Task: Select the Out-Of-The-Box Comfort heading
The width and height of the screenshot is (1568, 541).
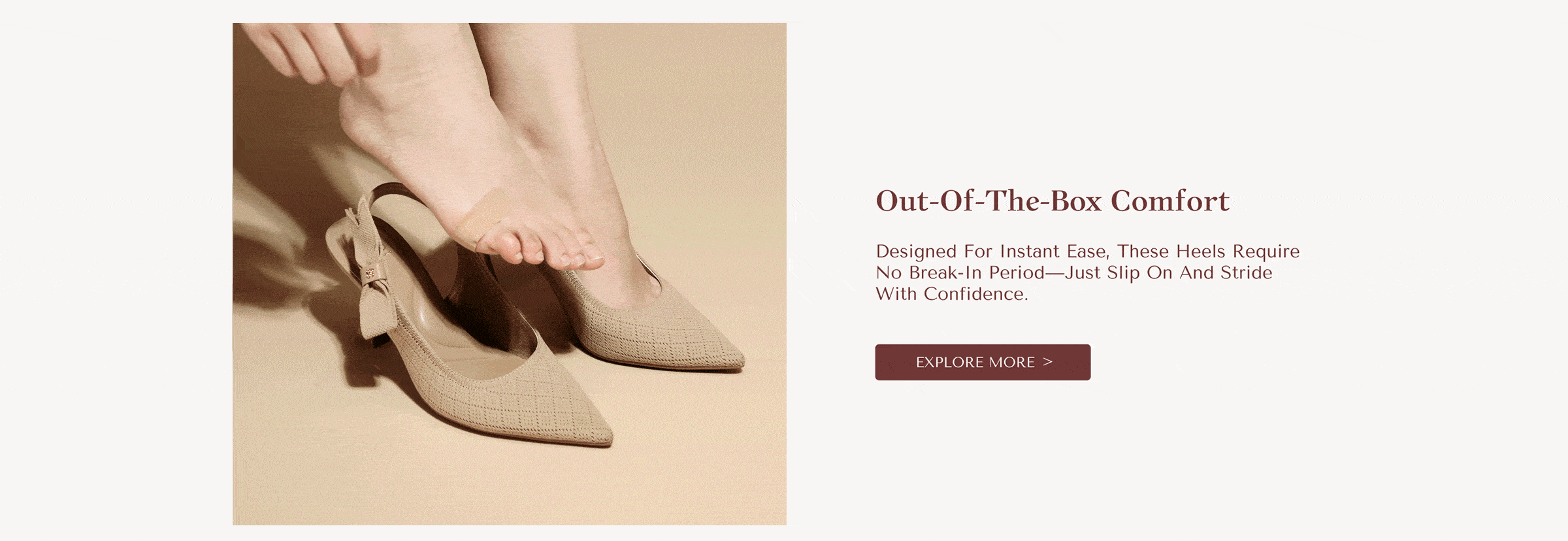Action: click(x=1053, y=201)
